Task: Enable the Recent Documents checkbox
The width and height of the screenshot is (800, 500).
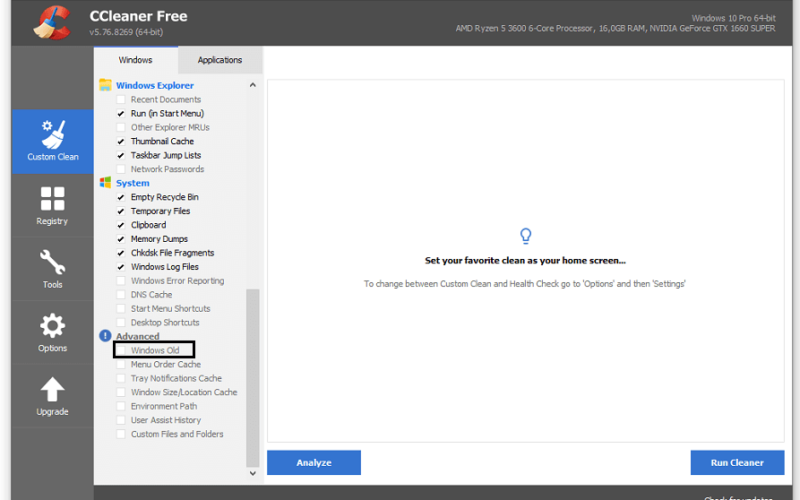Action: 121,99
